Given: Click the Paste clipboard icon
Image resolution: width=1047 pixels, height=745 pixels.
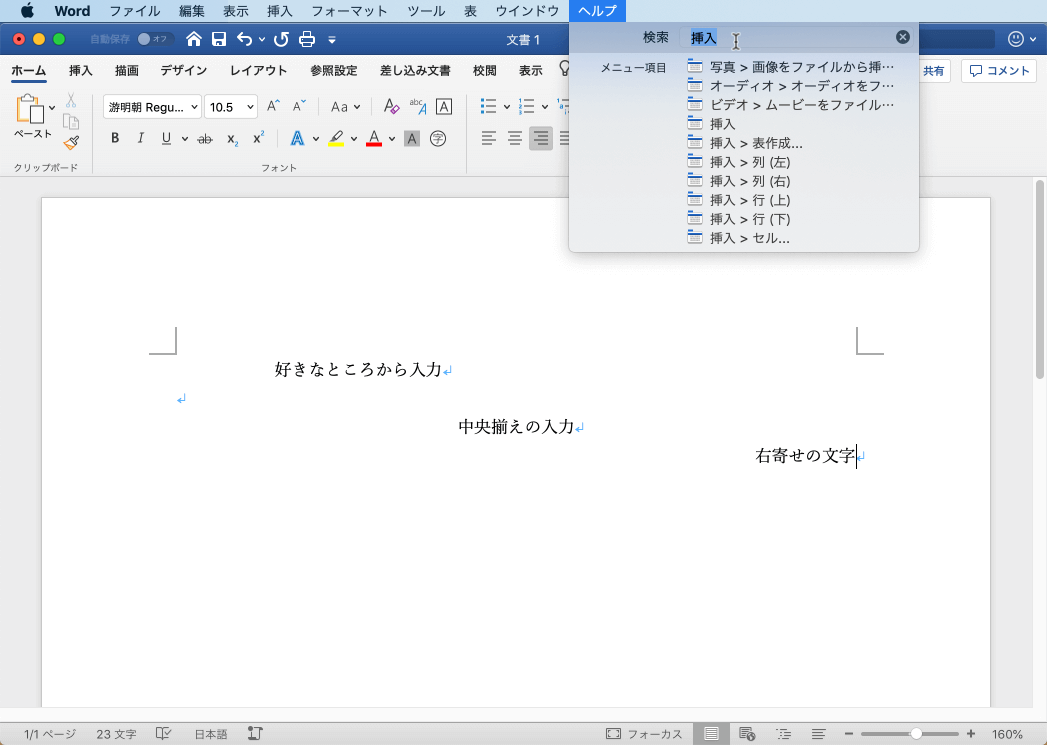Looking at the screenshot, I should (x=30, y=109).
